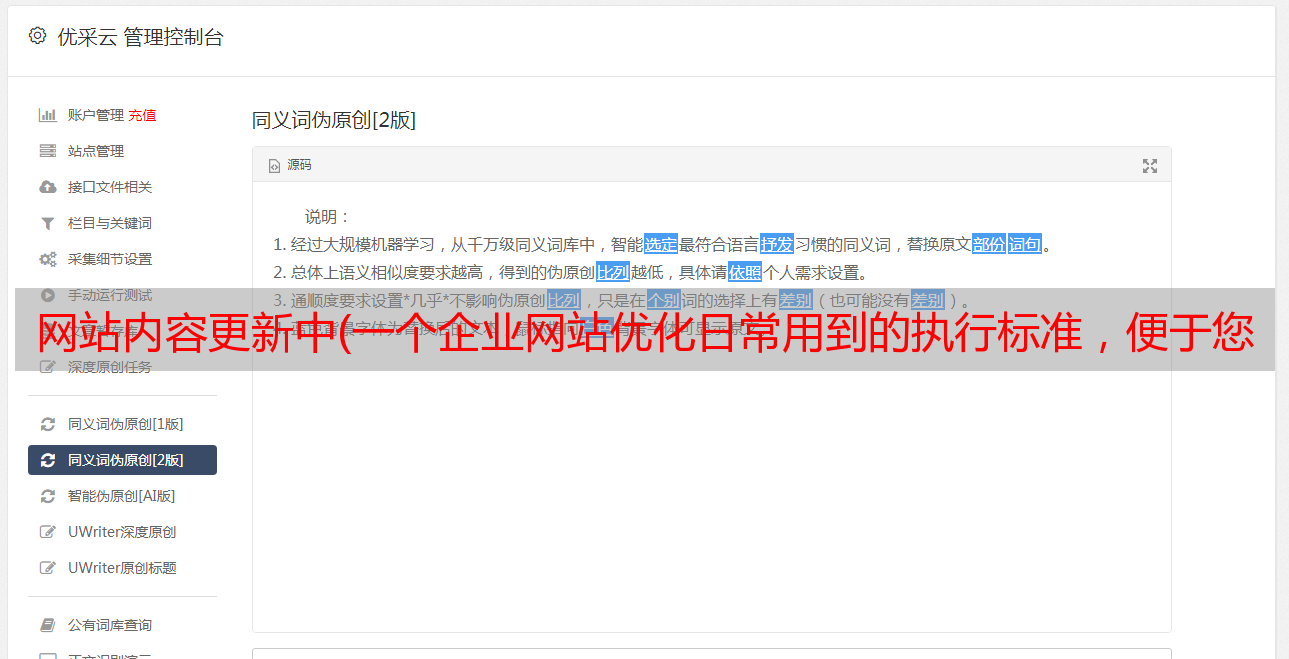Click the gear icon beside 优采云 管理控制台
The image size is (1289, 659).
coord(37,37)
